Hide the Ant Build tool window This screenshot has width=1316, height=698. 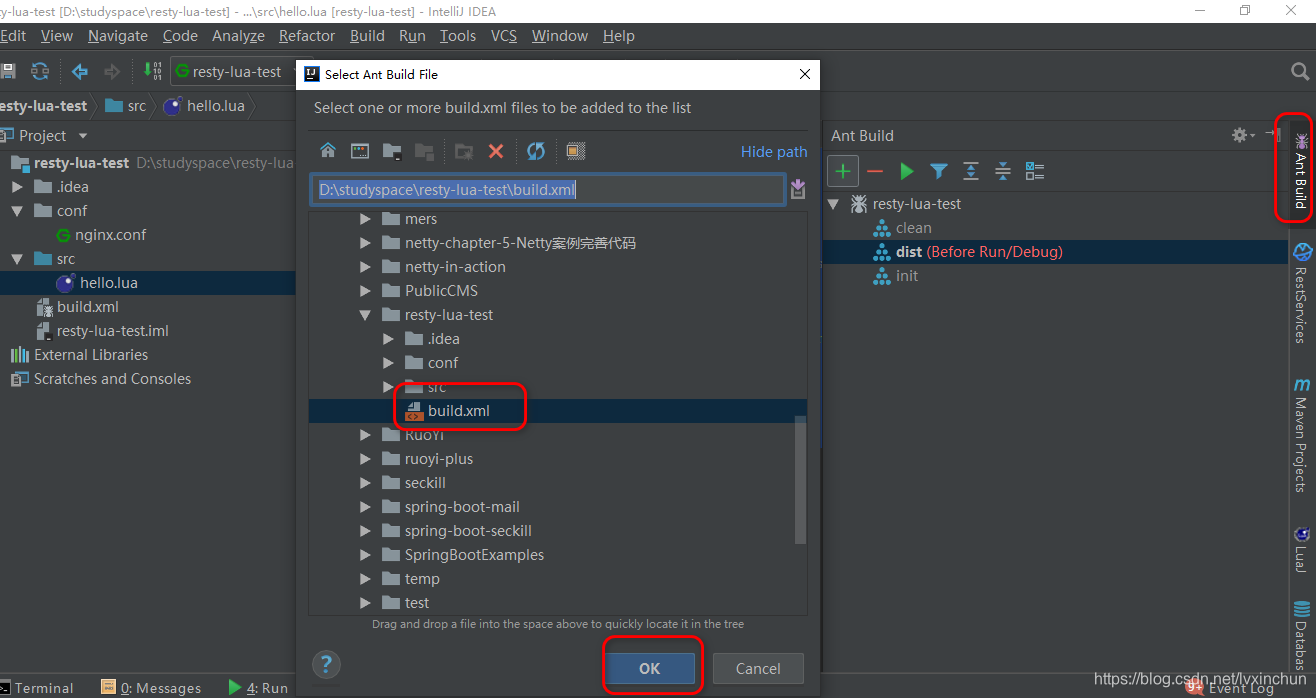pos(1271,134)
